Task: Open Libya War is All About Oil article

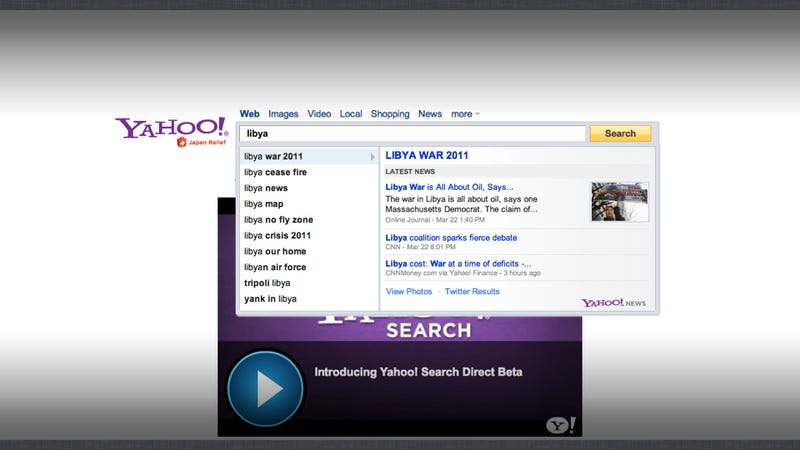Action: point(449,187)
